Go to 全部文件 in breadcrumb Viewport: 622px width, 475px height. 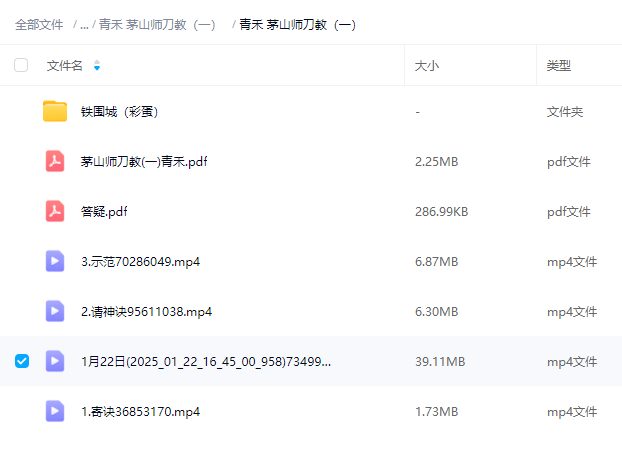39,25
